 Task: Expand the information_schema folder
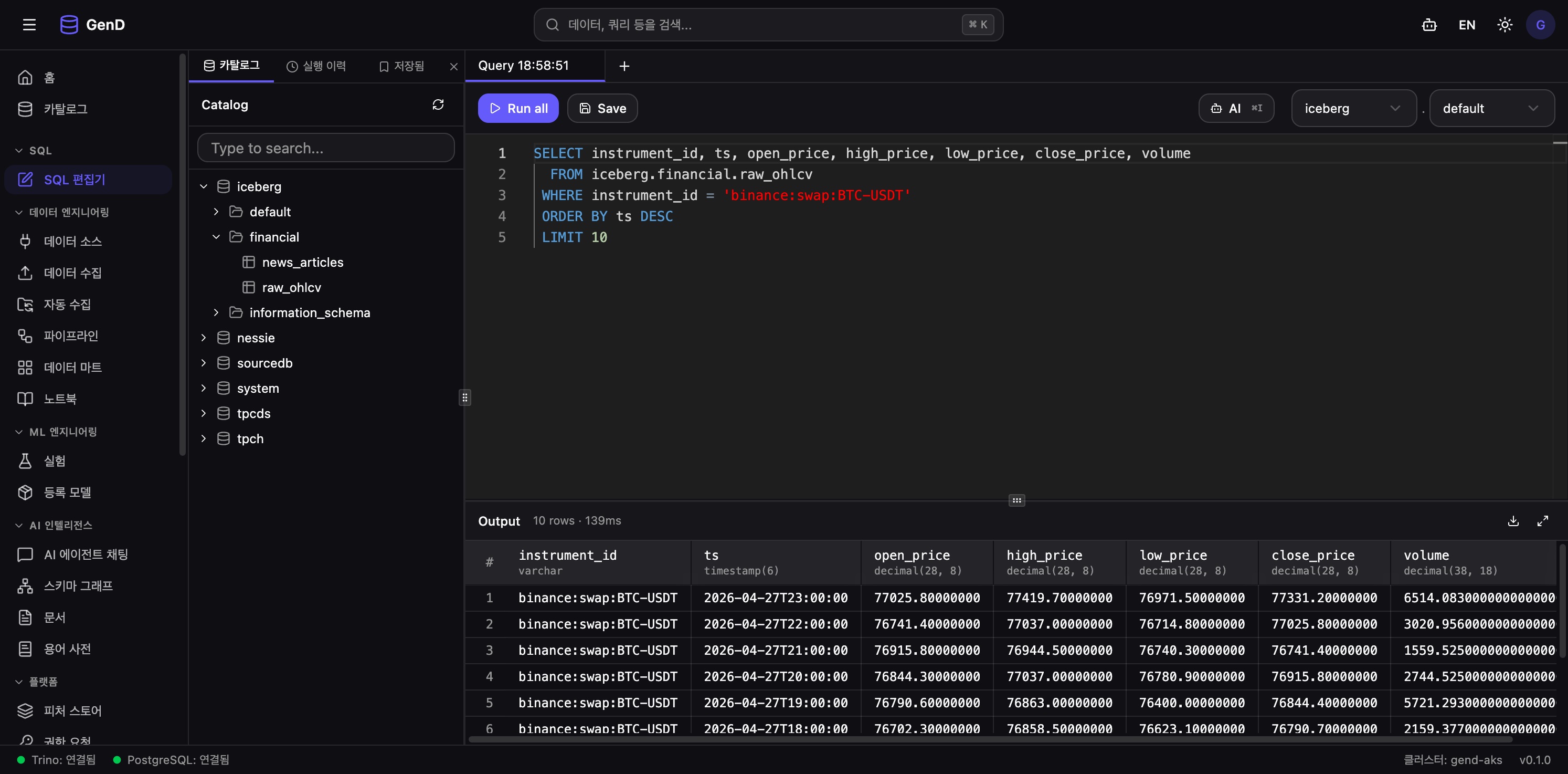tap(216, 312)
